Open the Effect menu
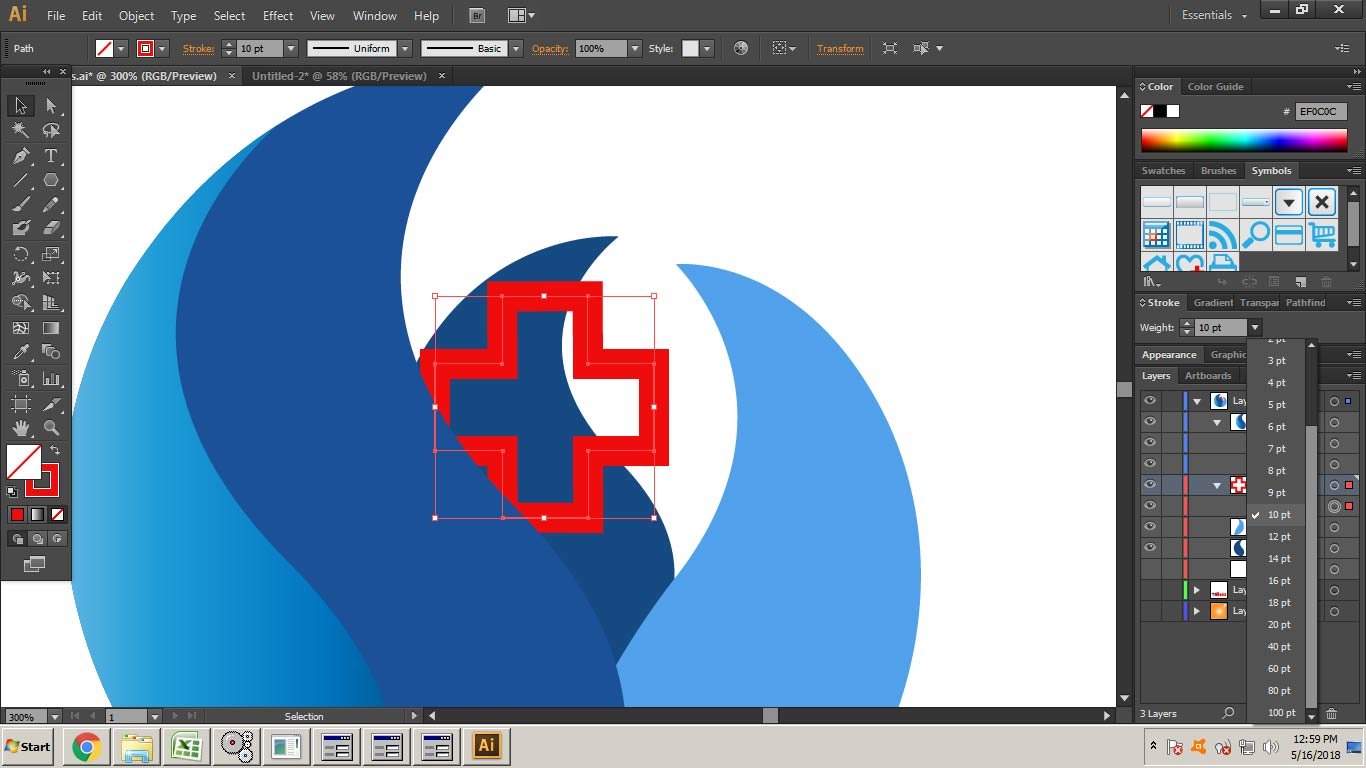The image size is (1366, 768). pyautogui.click(x=278, y=16)
